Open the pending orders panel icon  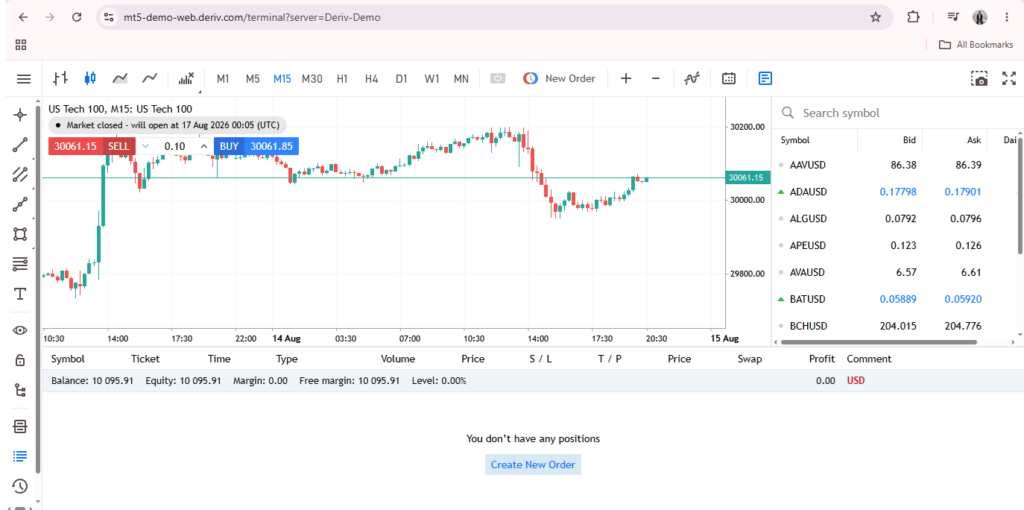pyautogui.click(x=20, y=426)
